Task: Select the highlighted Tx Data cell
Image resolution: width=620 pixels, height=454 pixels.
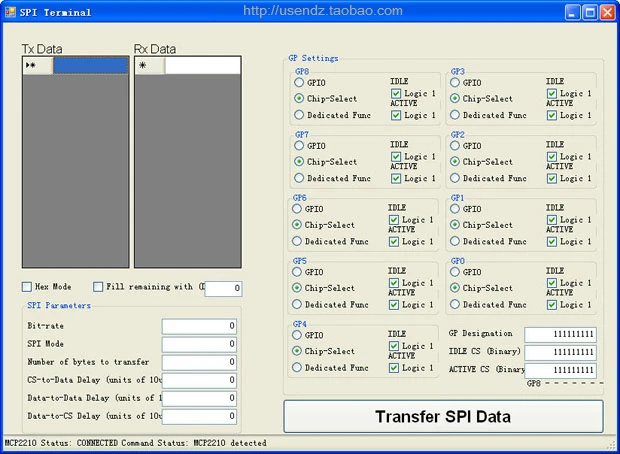Action: pyautogui.click(x=91, y=65)
